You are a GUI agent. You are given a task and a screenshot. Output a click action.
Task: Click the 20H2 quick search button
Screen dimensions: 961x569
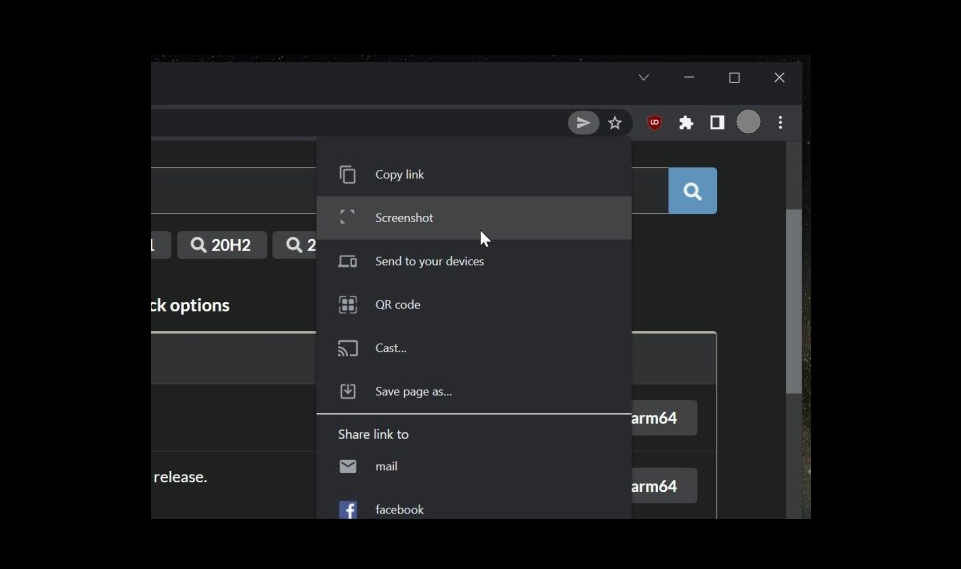point(221,245)
